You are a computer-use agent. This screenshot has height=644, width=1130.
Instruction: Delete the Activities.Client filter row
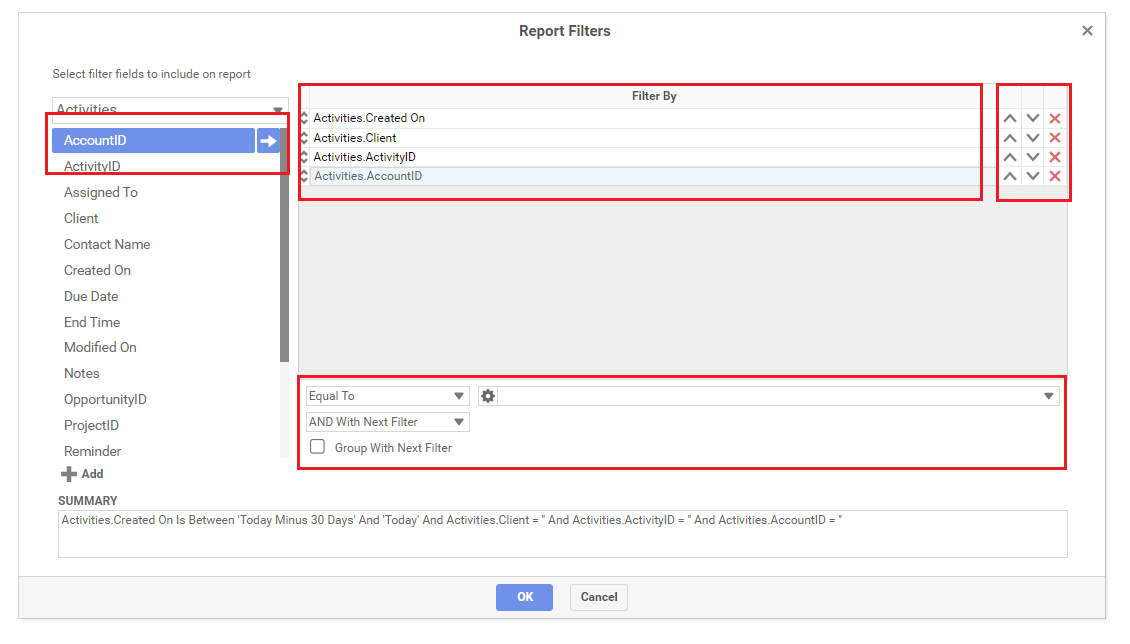pyautogui.click(x=1054, y=138)
